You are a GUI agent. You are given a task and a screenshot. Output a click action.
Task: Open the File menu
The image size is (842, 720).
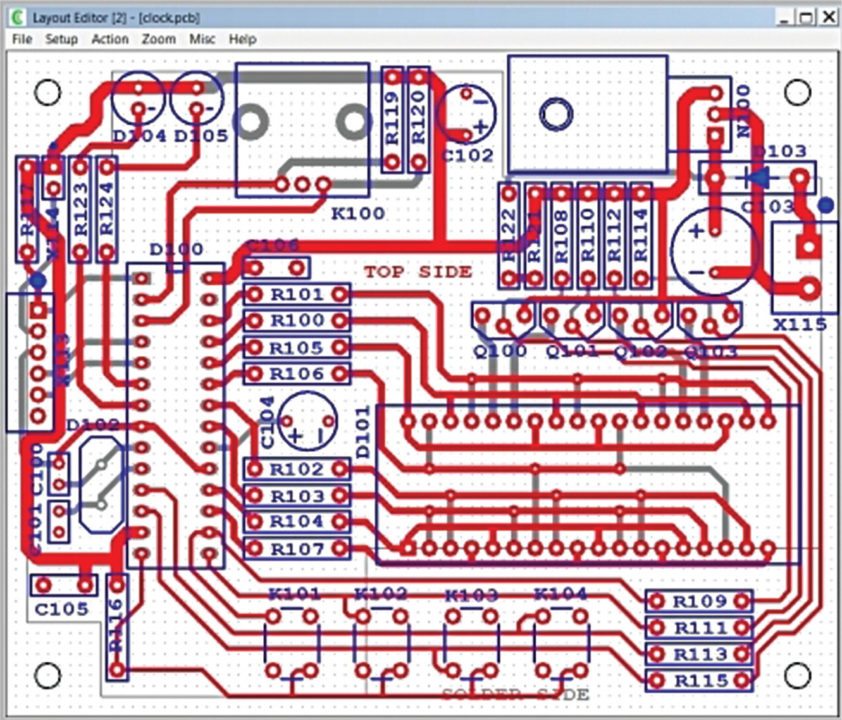tap(22, 39)
